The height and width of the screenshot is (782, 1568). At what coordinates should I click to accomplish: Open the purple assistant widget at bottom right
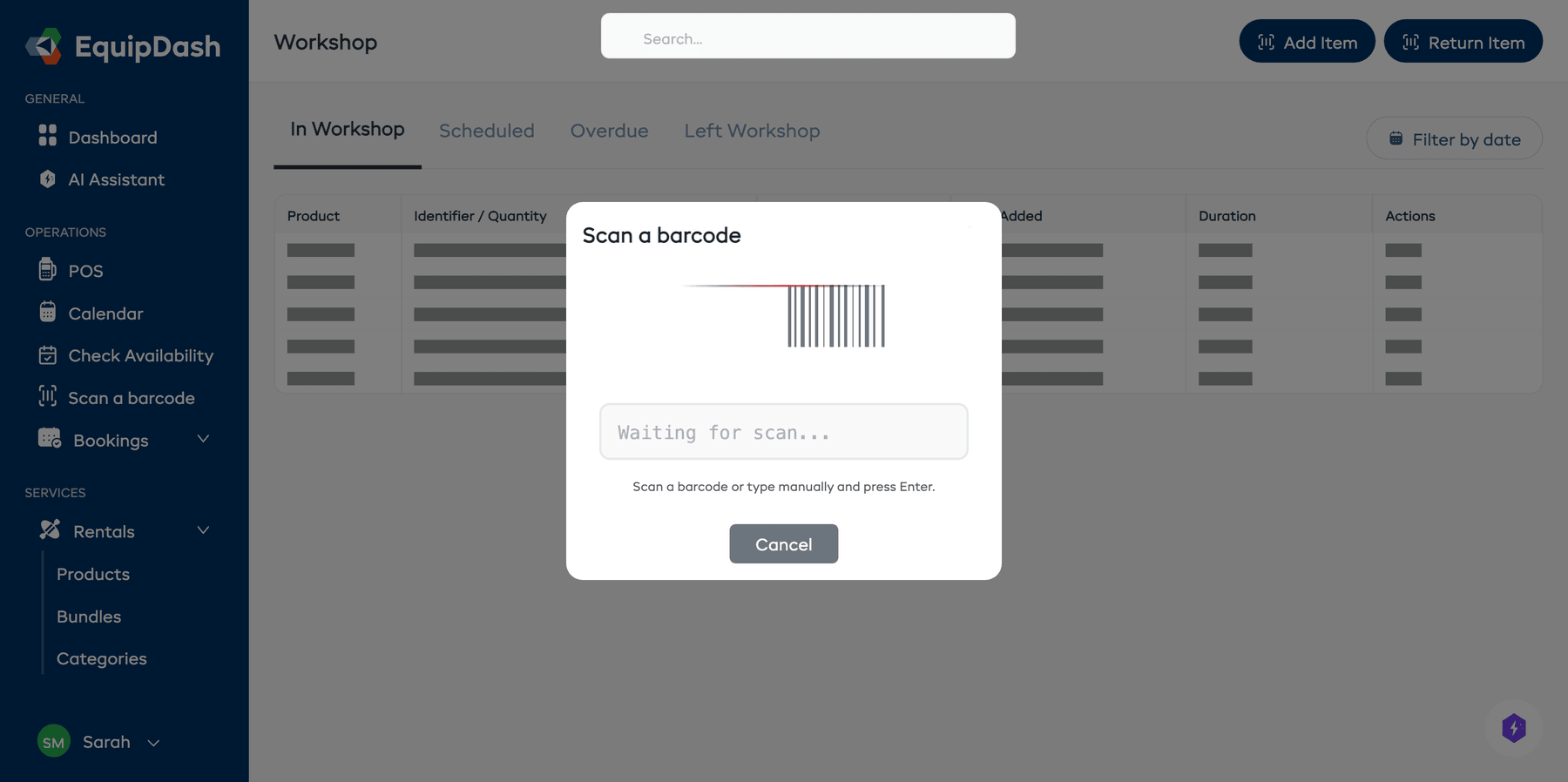(x=1514, y=729)
